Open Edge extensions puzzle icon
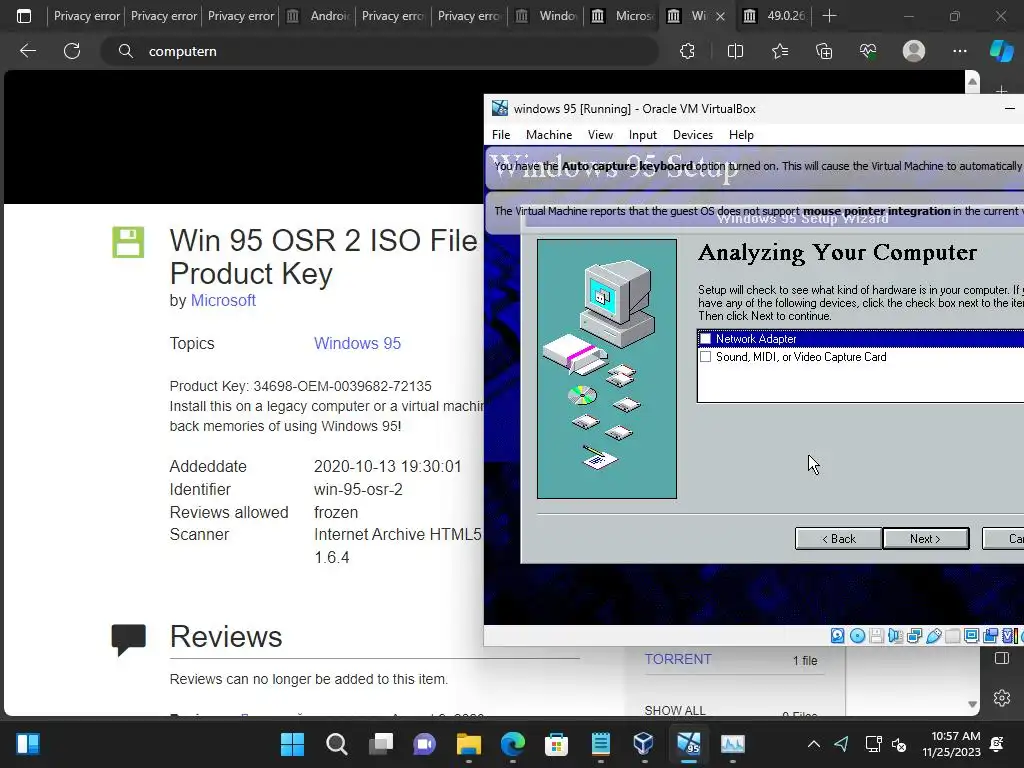This screenshot has height=768, width=1024. tap(687, 51)
